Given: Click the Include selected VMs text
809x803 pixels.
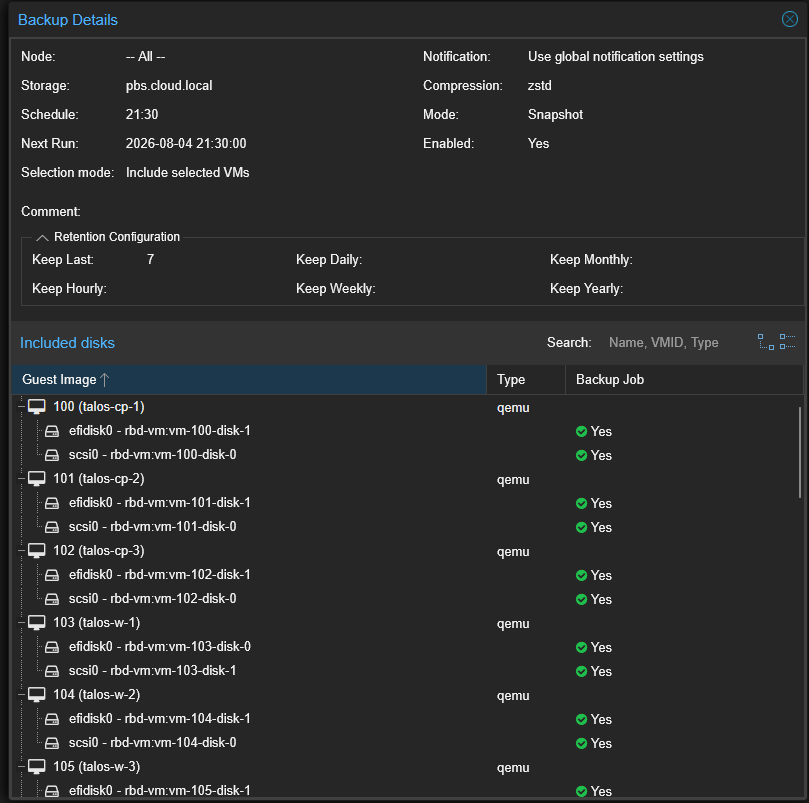Looking at the screenshot, I should coord(187,172).
